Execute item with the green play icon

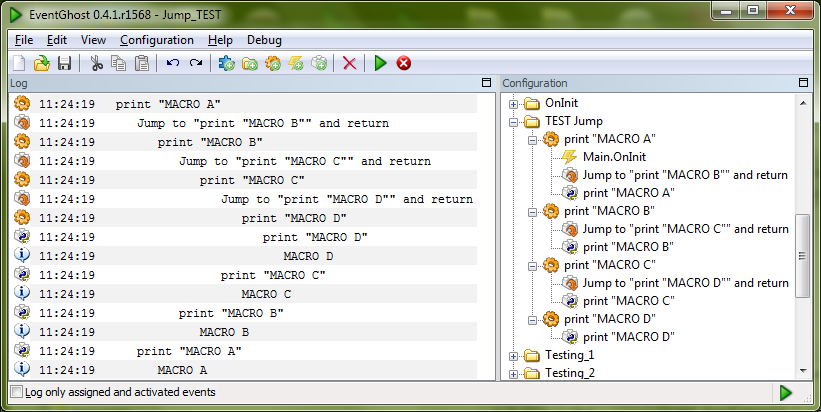point(381,63)
